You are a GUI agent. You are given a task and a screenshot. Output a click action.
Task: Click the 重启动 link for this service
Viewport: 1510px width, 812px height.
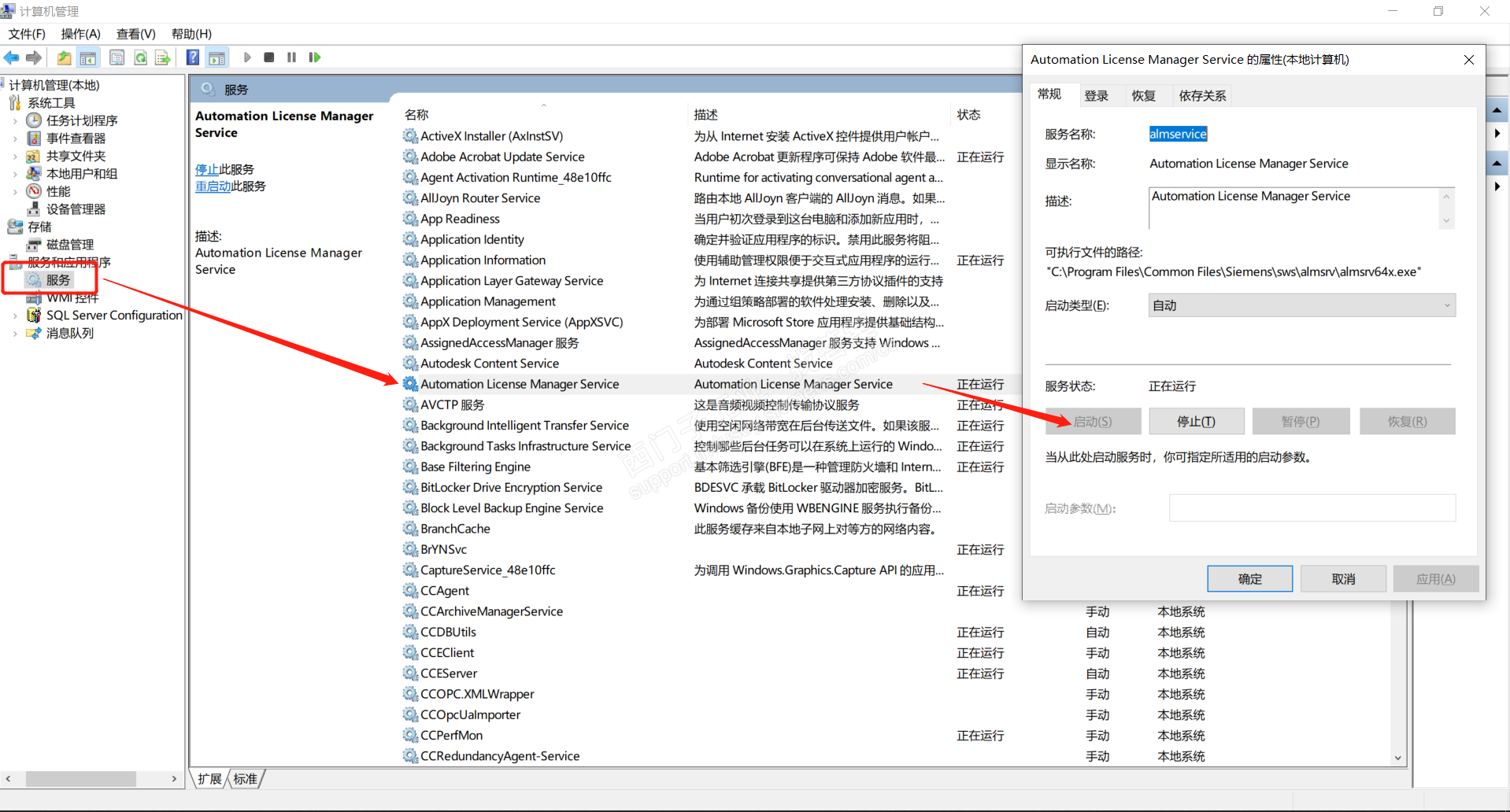[213, 186]
